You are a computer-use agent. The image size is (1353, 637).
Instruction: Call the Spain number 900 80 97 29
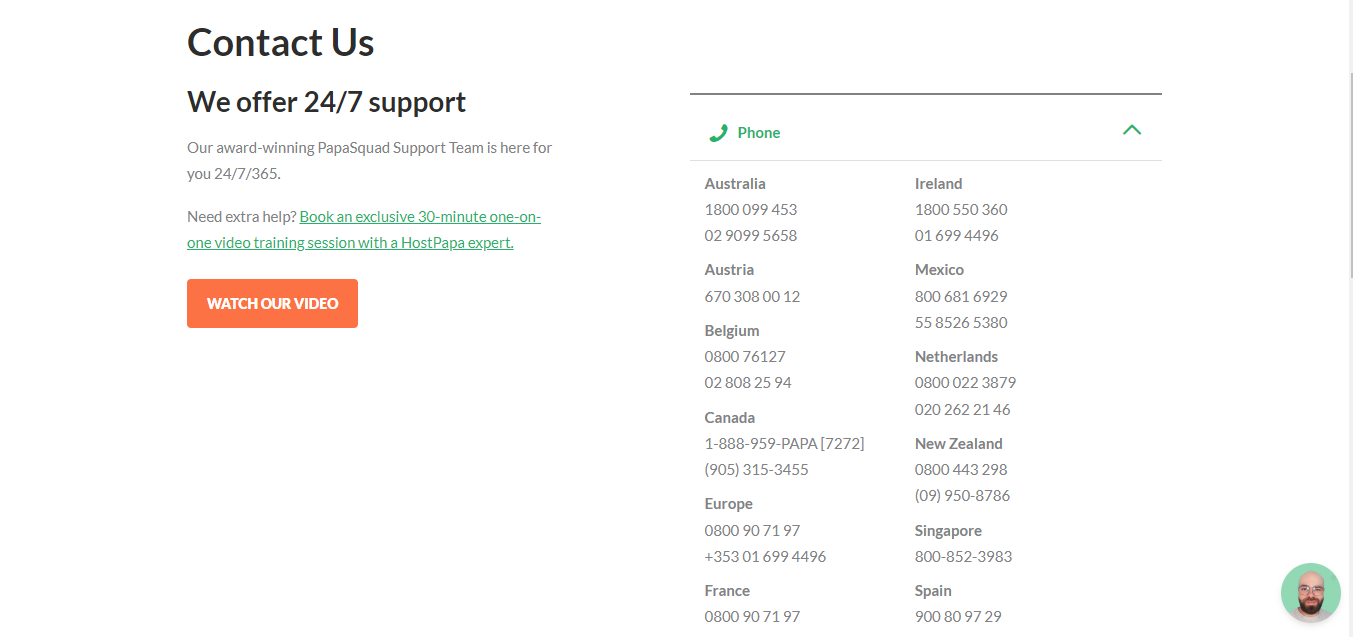coord(957,616)
